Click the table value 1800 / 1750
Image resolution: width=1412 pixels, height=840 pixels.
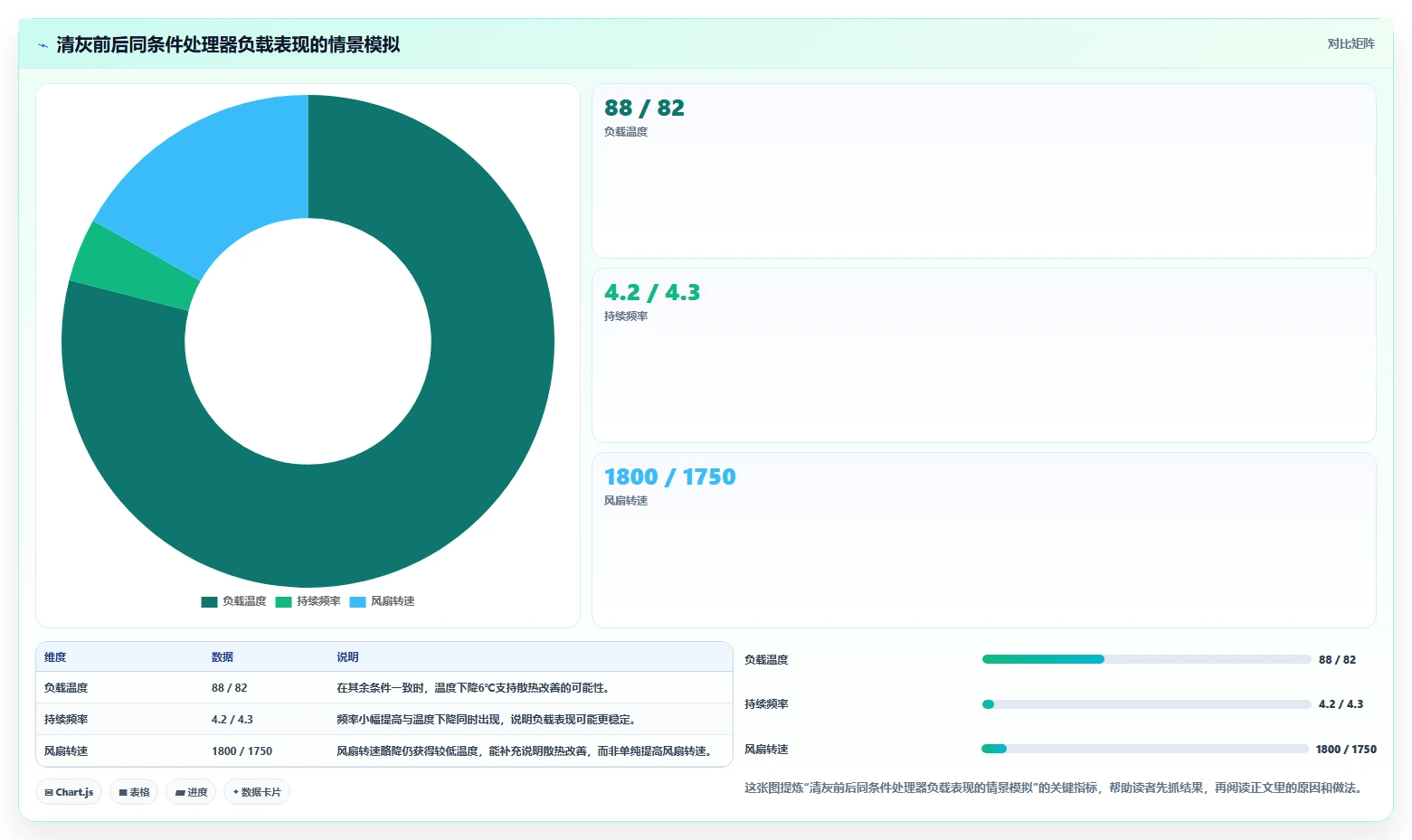242,751
